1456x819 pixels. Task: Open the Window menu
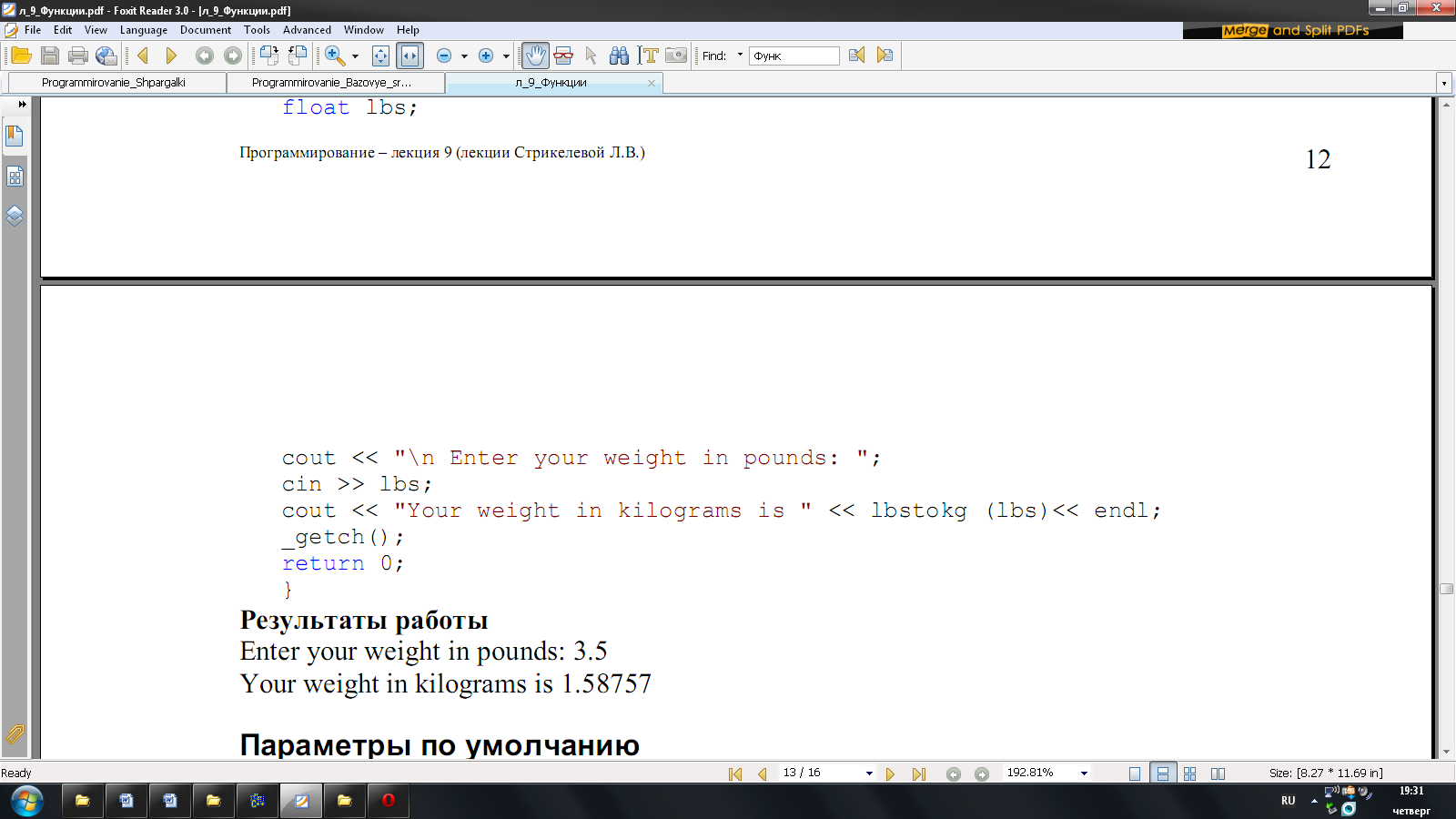tap(364, 30)
